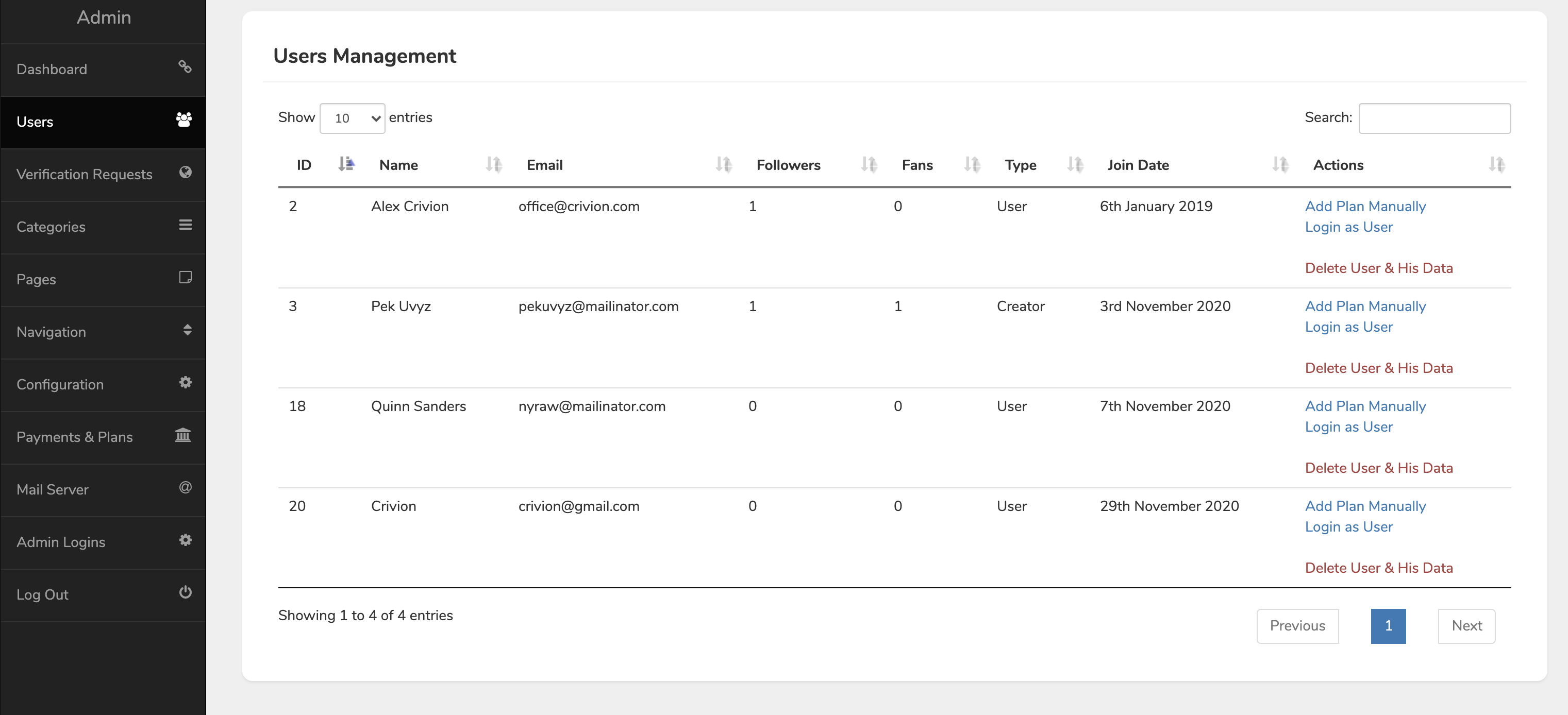This screenshot has width=1568, height=715.
Task: Click the Creator type cell
Action: coord(1020,306)
